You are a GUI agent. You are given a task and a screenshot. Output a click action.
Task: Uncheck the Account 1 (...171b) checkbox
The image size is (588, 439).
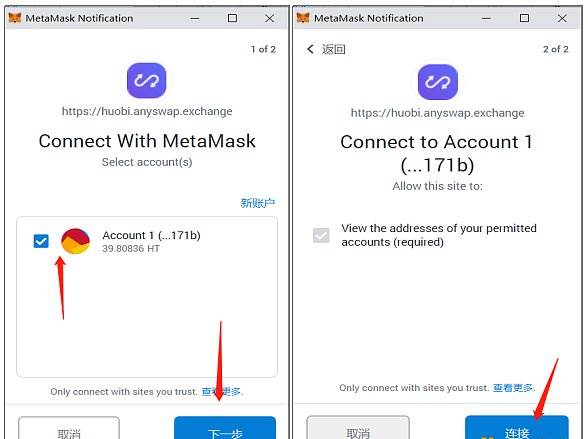[x=41, y=241]
